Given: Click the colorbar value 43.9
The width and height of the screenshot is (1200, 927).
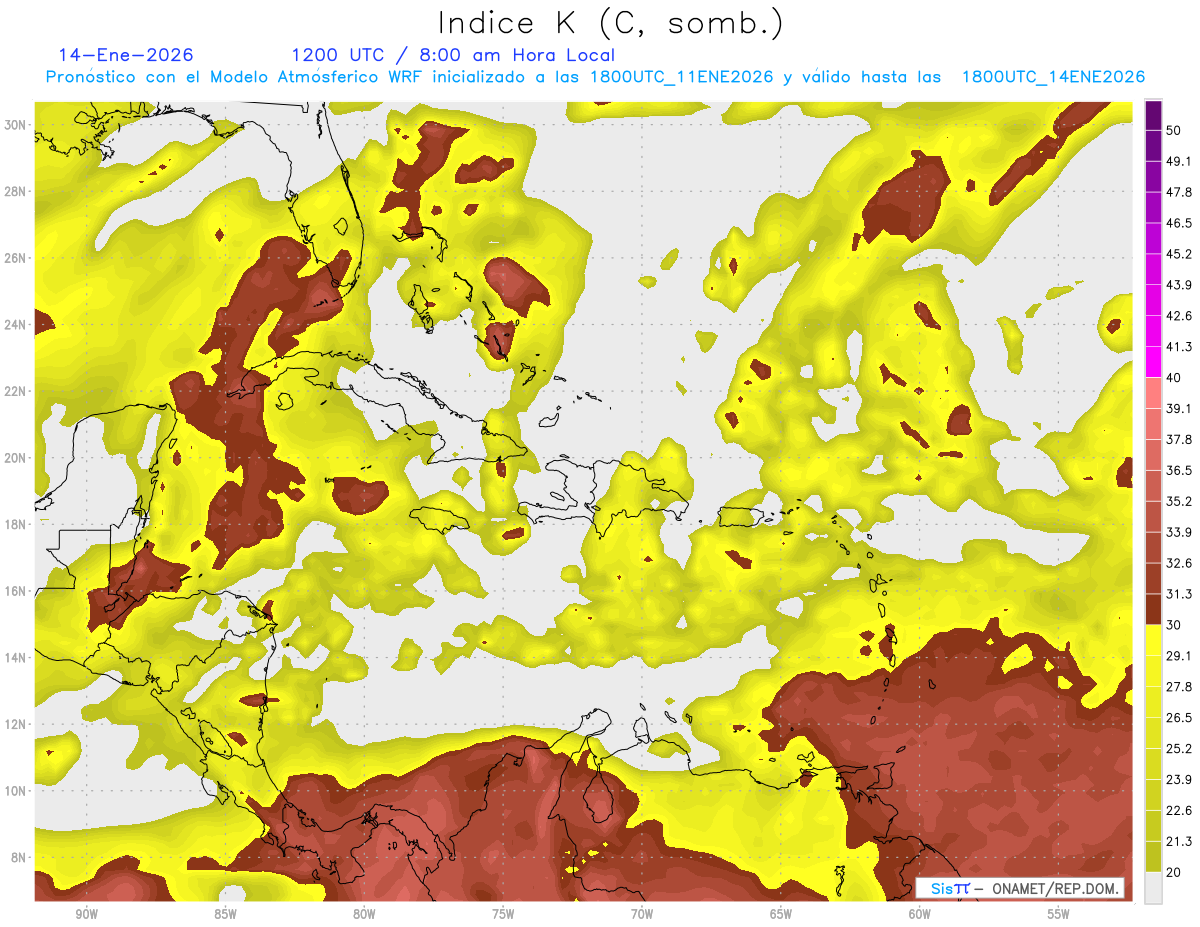Looking at the screenshot, I should click(x=1179, y=285).
